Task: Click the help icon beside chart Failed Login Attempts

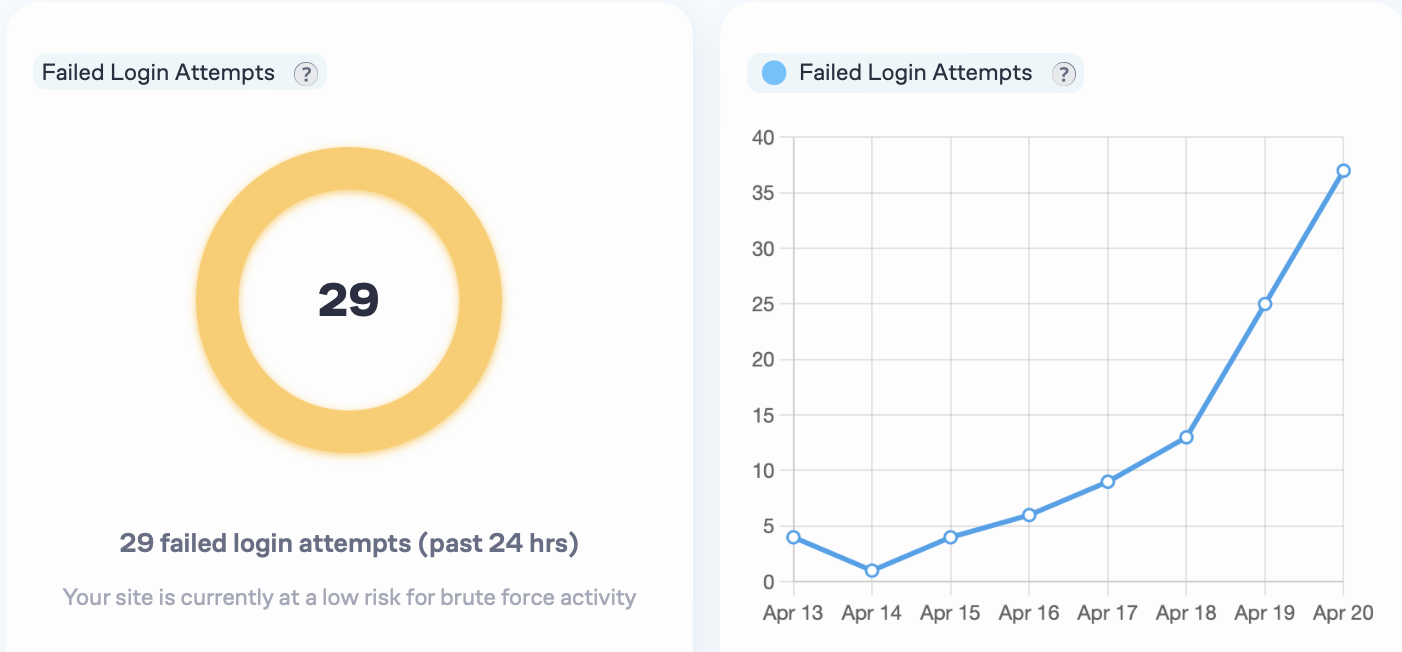Action: [x=1063, y=73]
